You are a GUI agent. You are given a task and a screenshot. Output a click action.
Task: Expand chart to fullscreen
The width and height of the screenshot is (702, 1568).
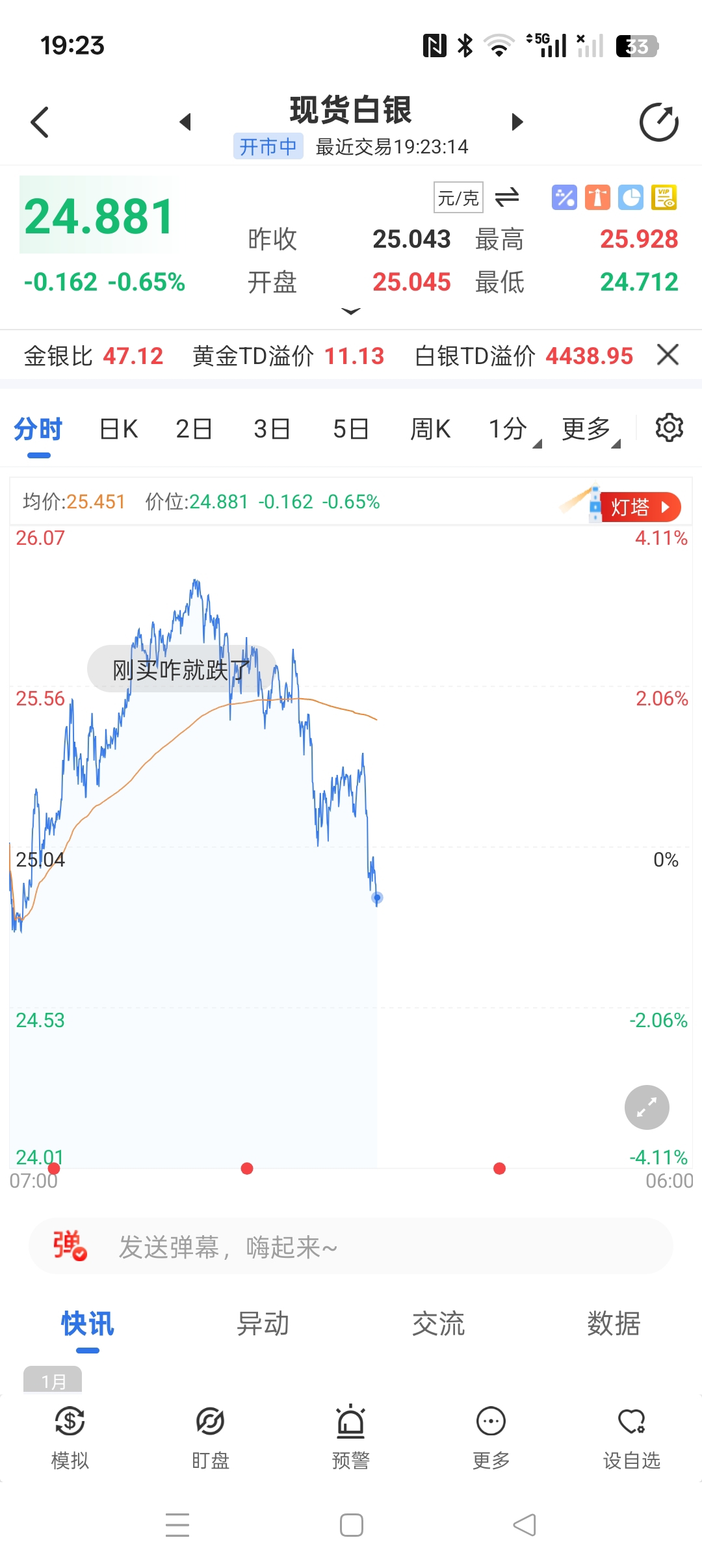point(647,1107)
